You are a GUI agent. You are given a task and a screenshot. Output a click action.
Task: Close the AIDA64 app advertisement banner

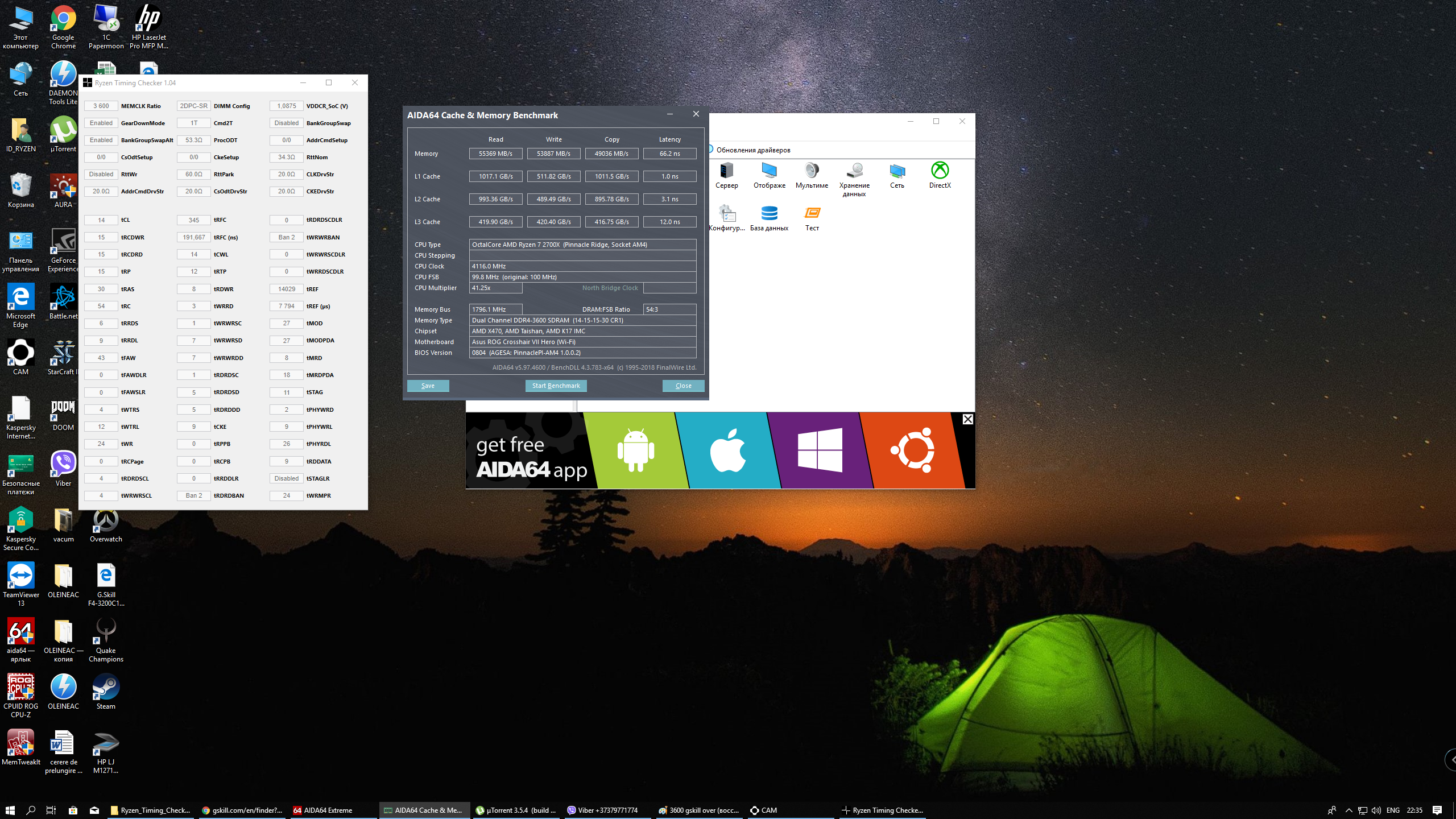pyautogui.click(x=967, y=419)
